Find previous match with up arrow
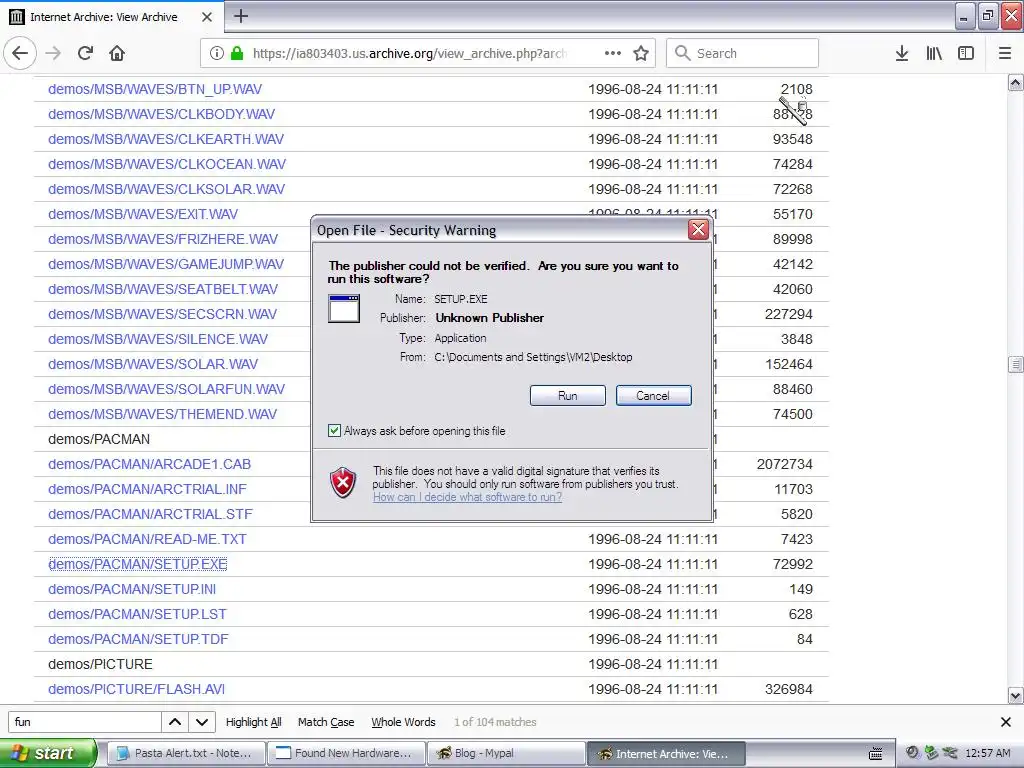Image resolution: width=1024 pixels, height=768 pixels. tap(175, 722)
